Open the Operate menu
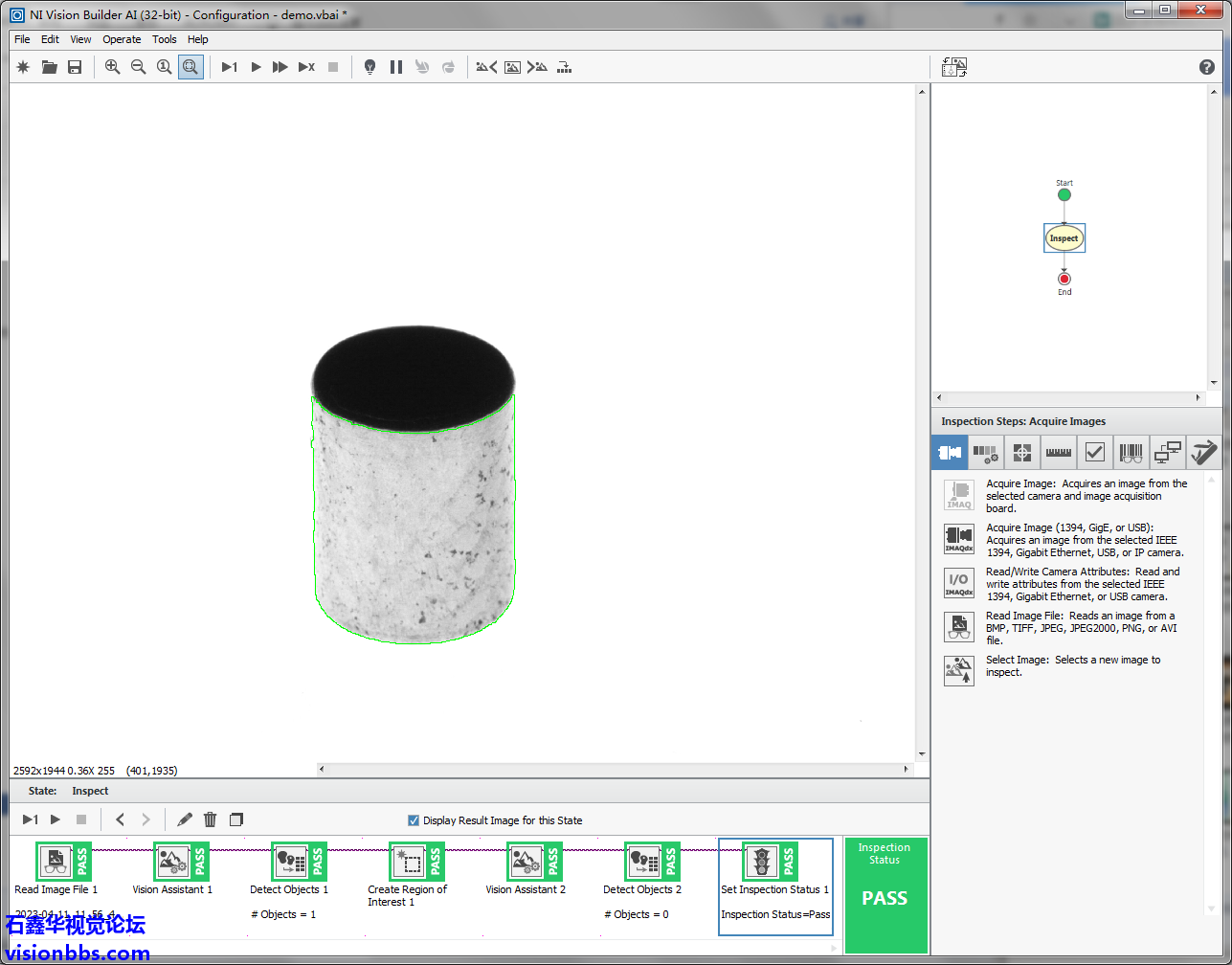Viewport: 1232px width, 965px height. [x=122, y=39]
